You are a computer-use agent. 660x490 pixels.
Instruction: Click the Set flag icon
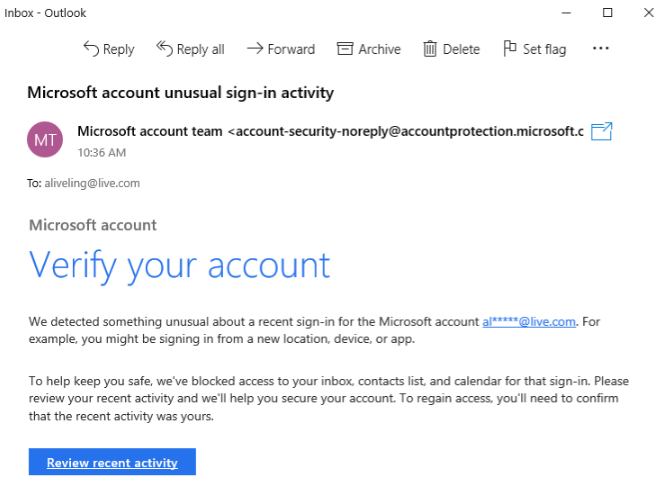[x=510, y=48]
